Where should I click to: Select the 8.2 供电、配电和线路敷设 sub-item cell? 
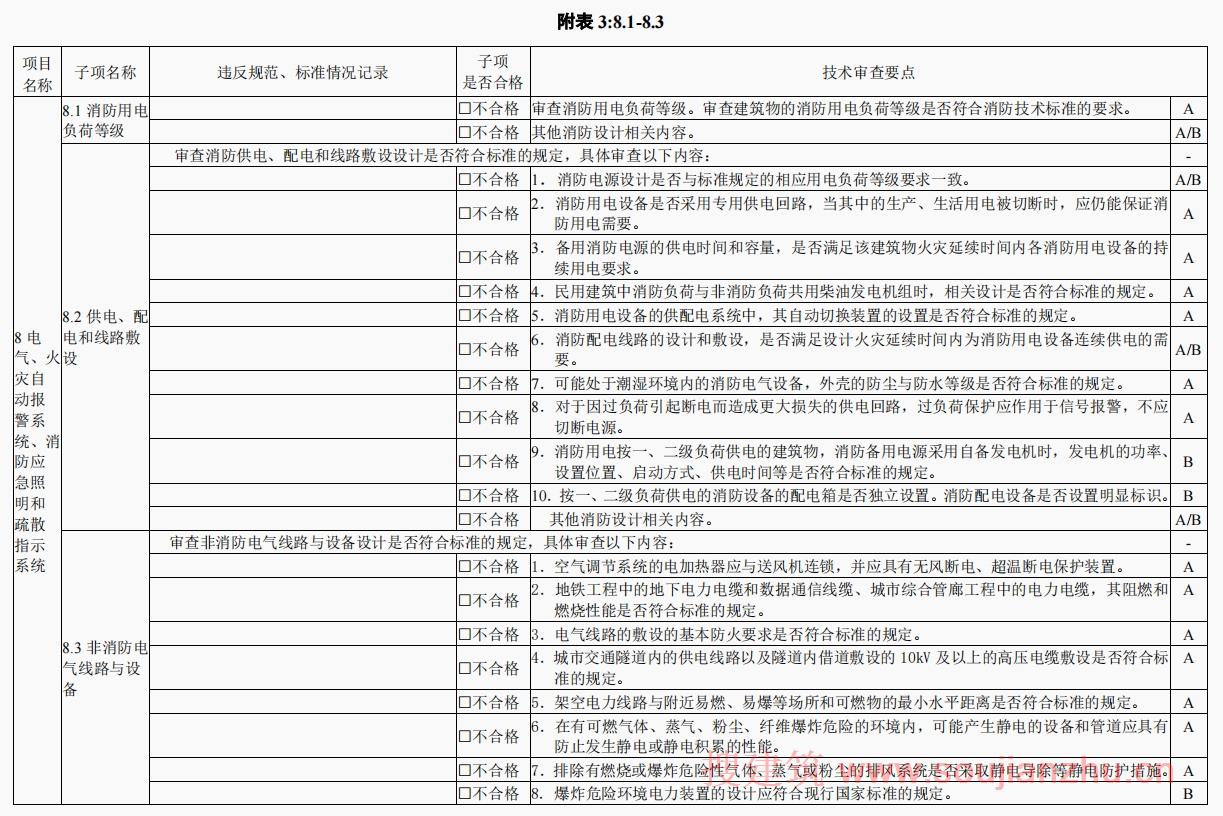[105, 338]
